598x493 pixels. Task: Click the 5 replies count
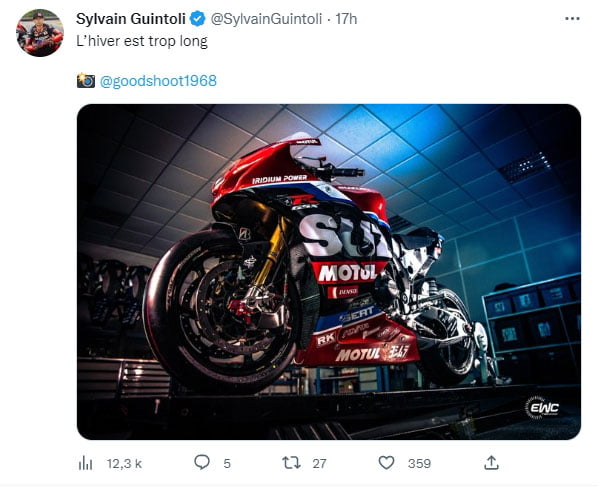click(227, 464)
